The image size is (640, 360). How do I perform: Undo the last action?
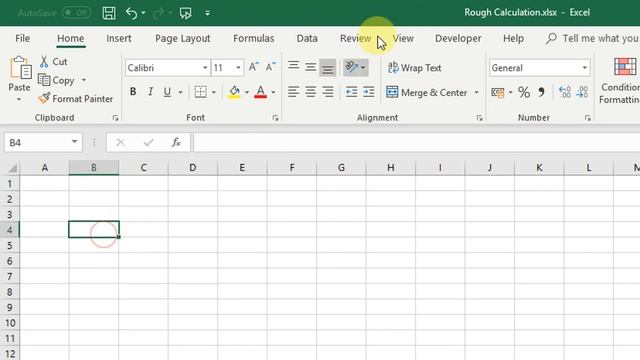tap(131, 13)
